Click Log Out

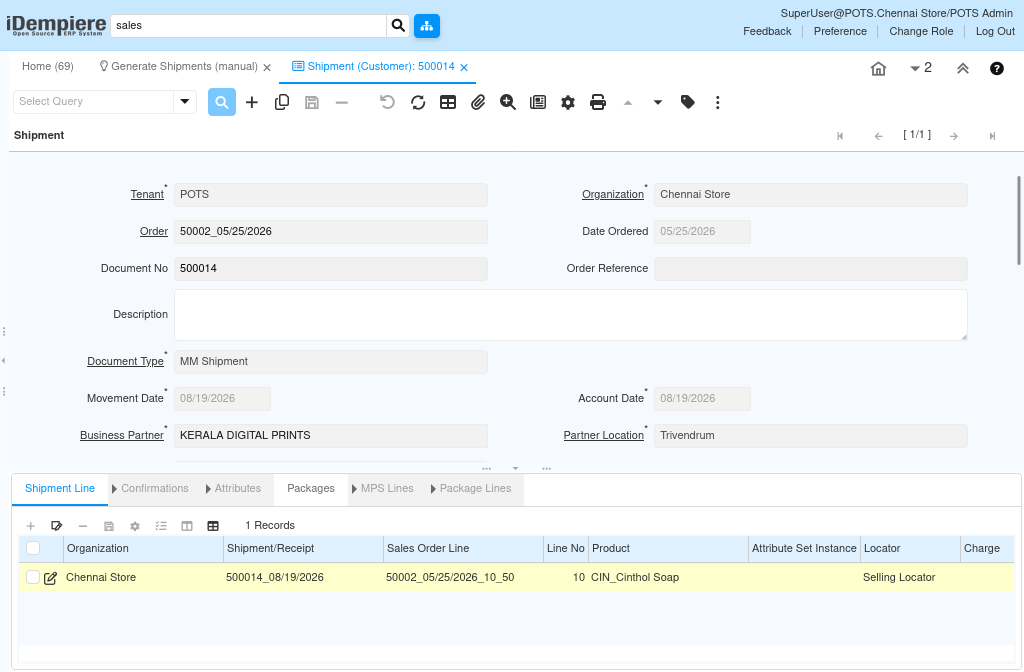tap(995, 31)
